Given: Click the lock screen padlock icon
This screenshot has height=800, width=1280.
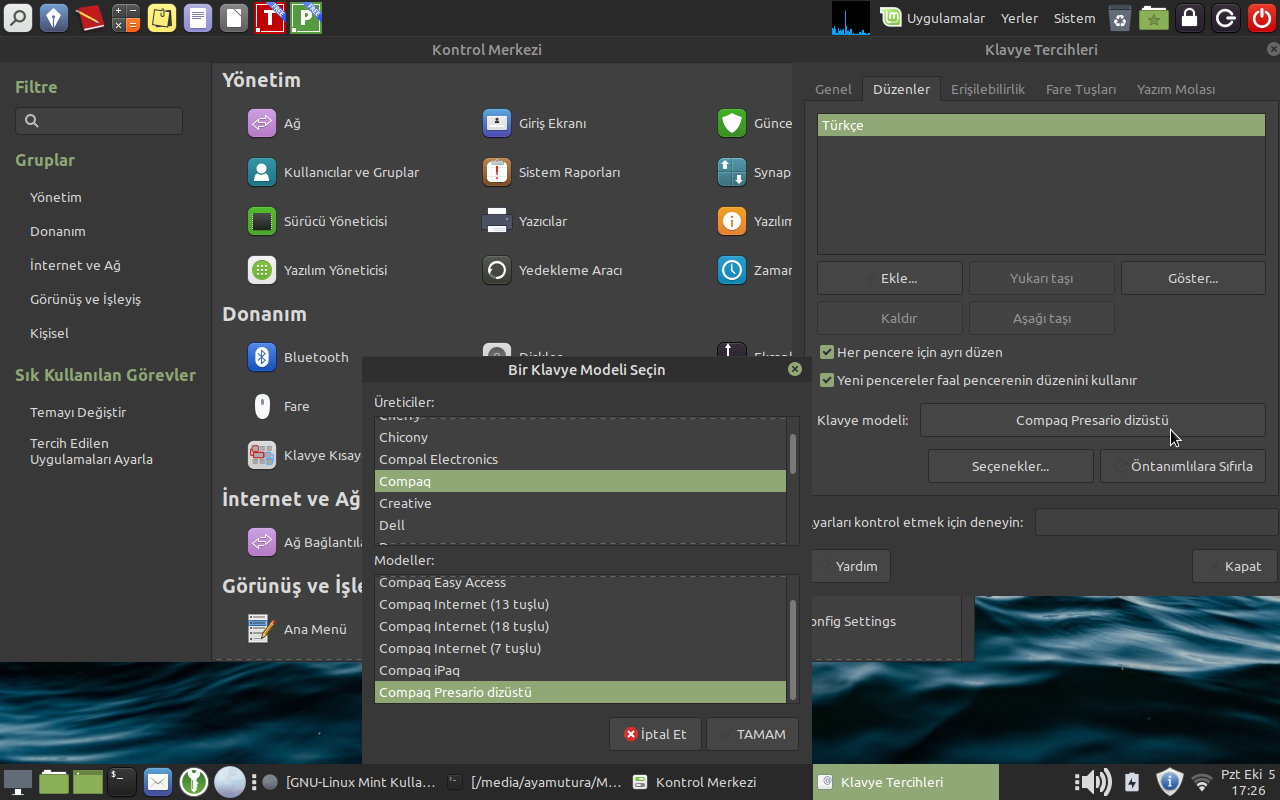Looking at the screenshot, I should 1189,18.
